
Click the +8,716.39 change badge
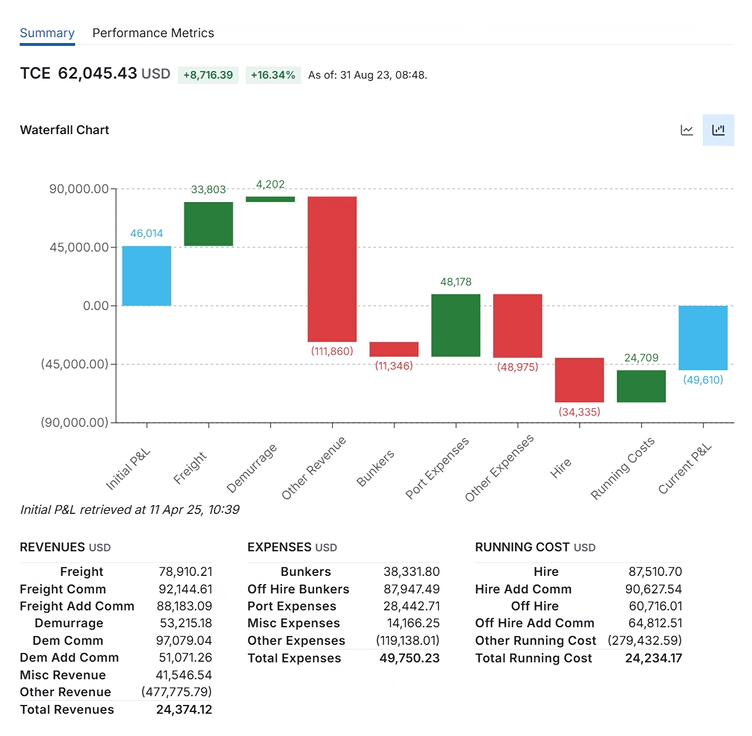pos(208,75)
